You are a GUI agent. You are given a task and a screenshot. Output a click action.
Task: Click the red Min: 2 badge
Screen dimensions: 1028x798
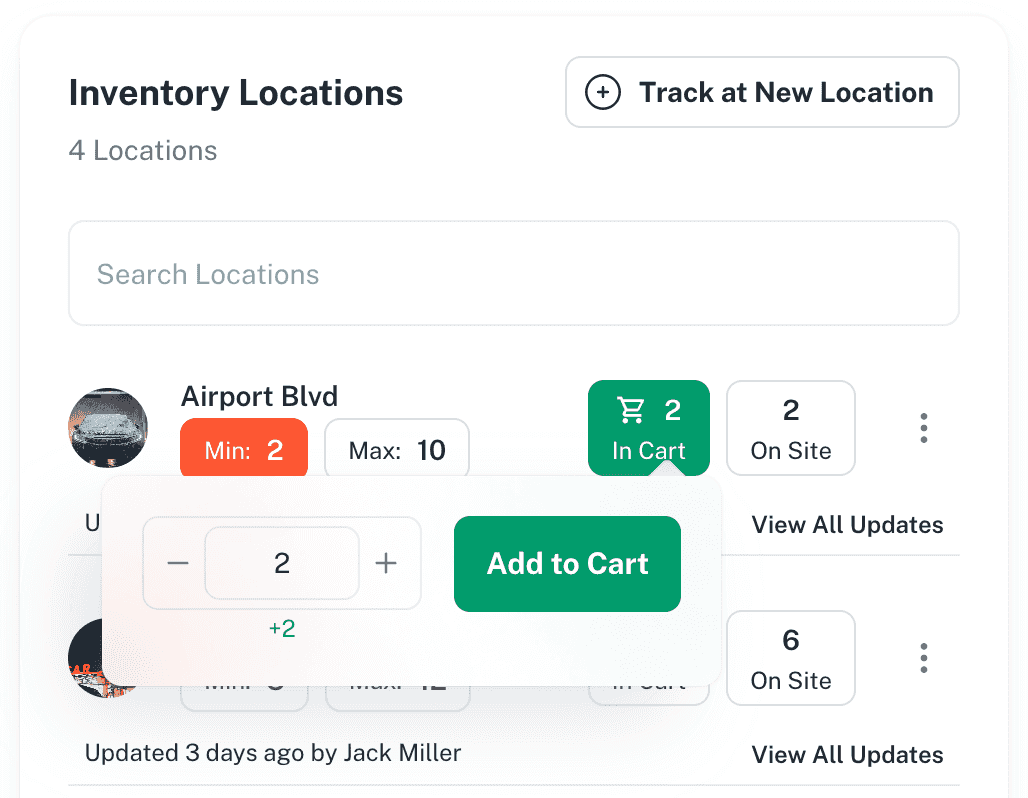[x=244, y=450]
